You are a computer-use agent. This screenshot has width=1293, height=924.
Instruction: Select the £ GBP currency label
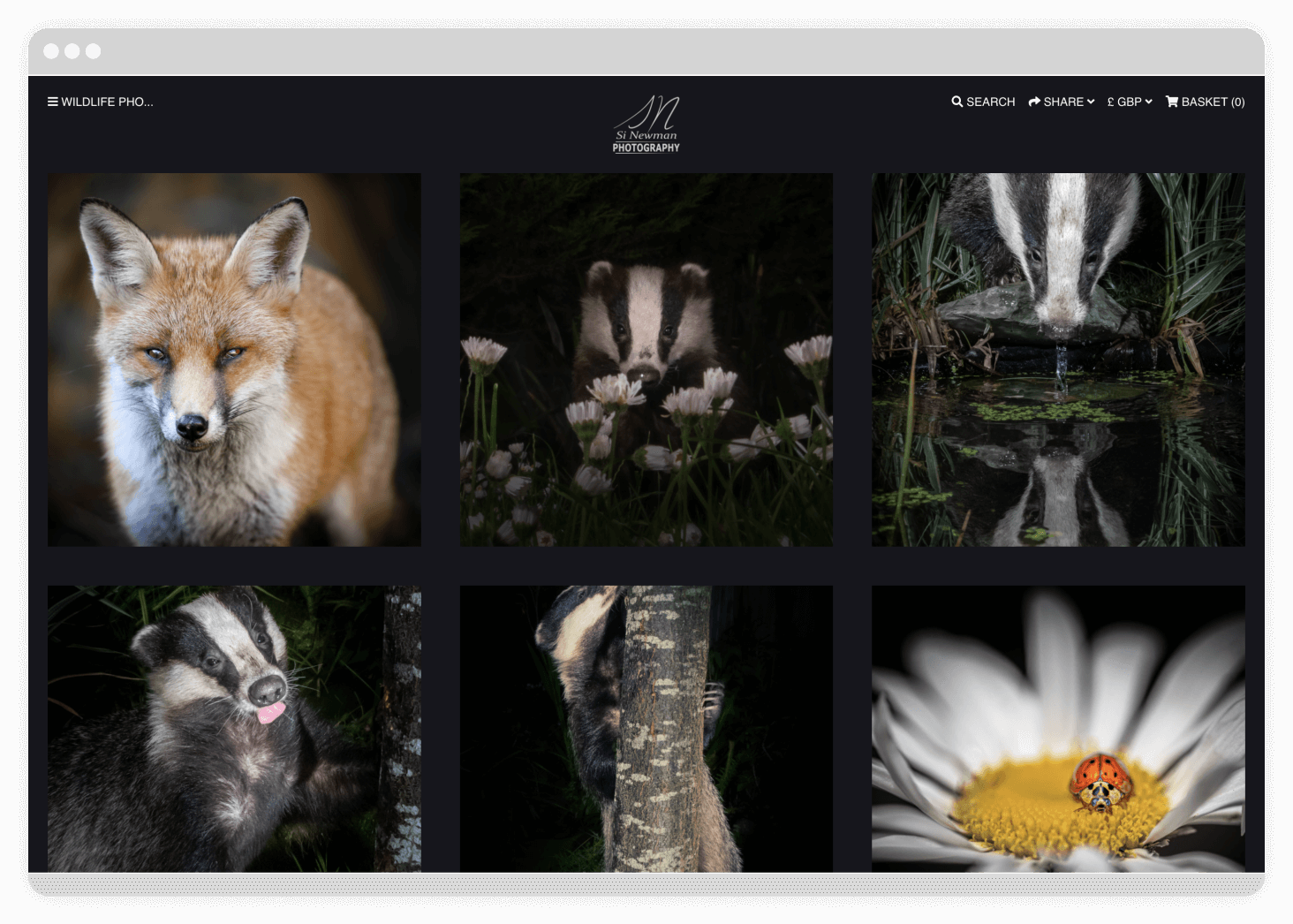pyautogui.click(x=1124, y=102)
